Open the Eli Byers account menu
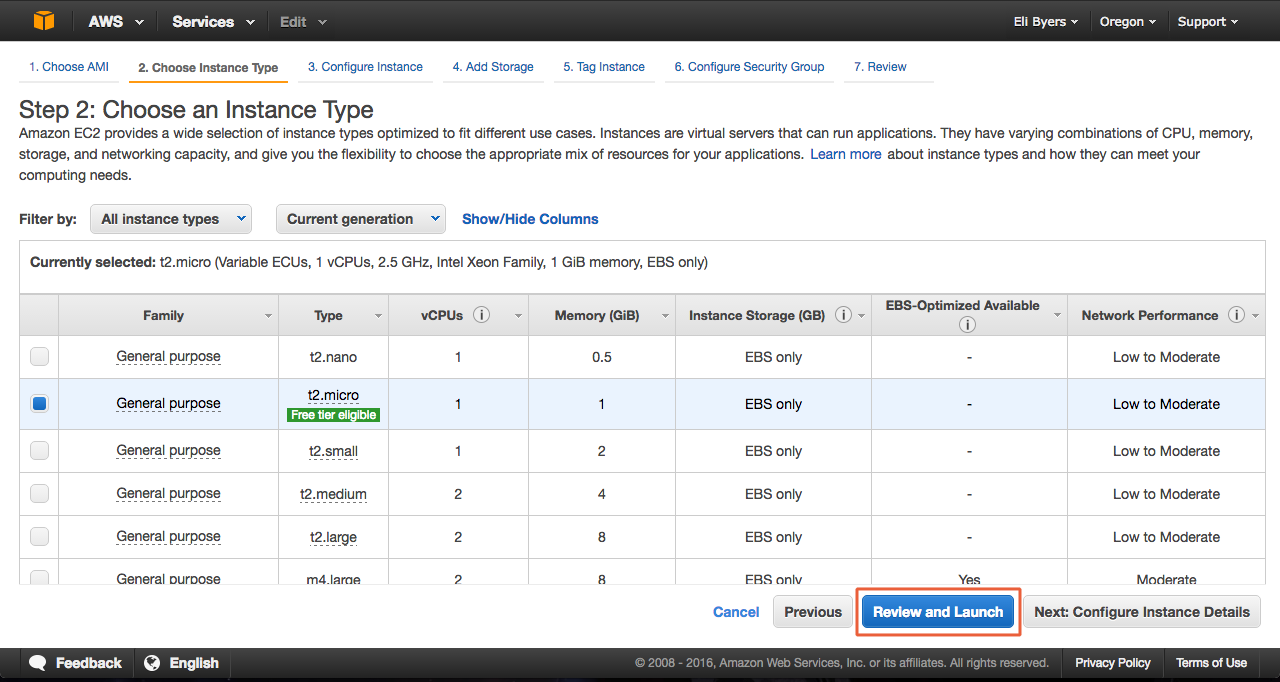 [1045, 21]
